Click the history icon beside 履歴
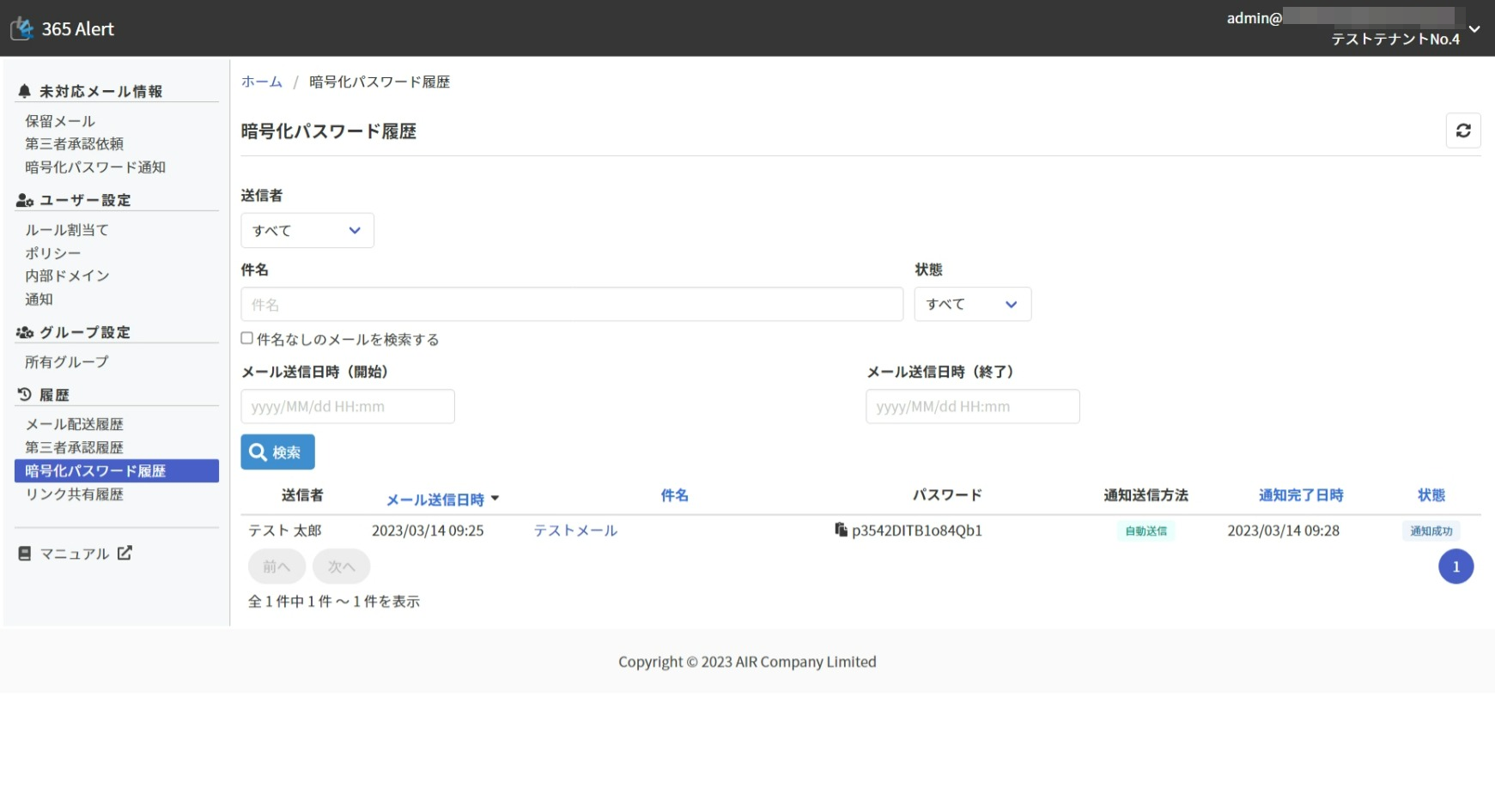Image resolution: width=1495 pixels, height=812 pixels. click(x=24, y=395)
